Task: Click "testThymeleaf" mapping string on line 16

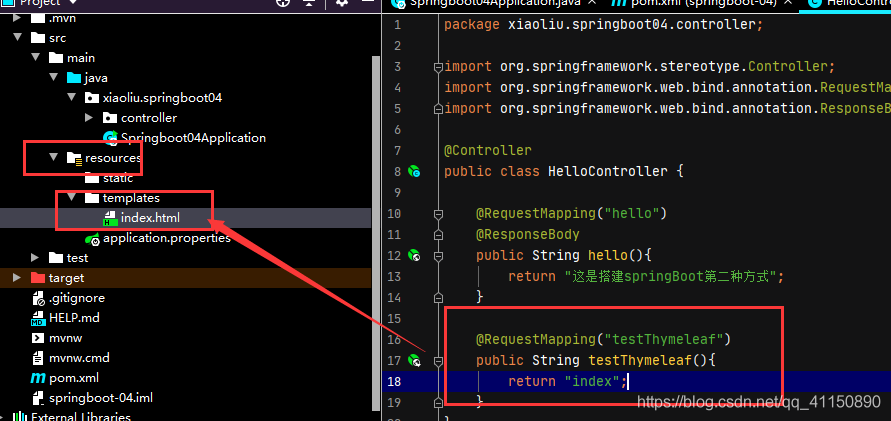Action: [x=664, y=339]
